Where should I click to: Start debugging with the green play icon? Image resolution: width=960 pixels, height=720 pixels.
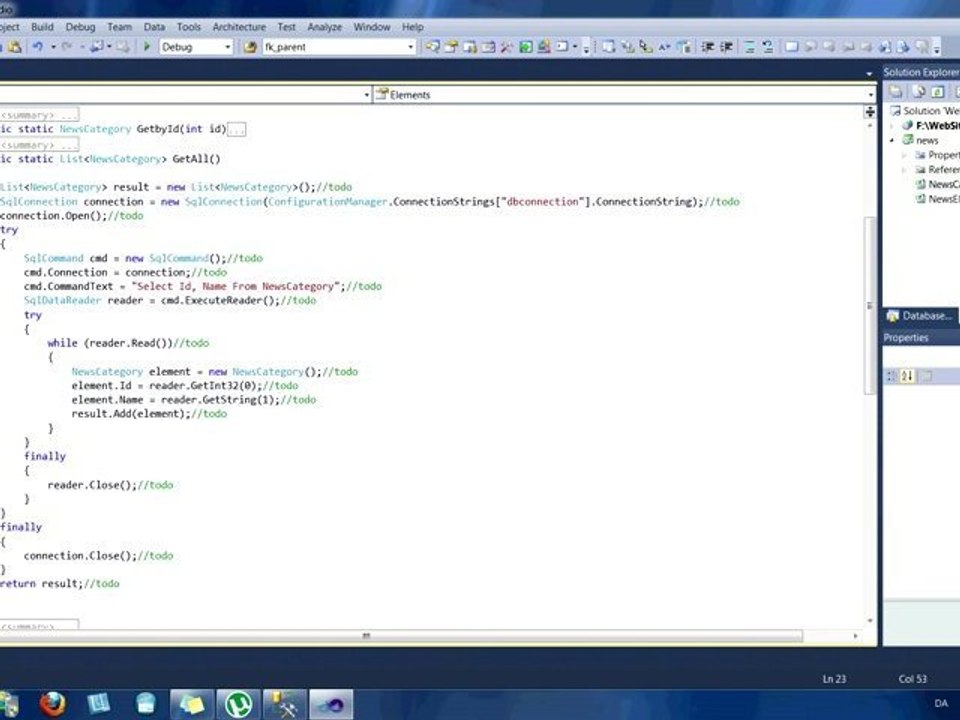147,47
